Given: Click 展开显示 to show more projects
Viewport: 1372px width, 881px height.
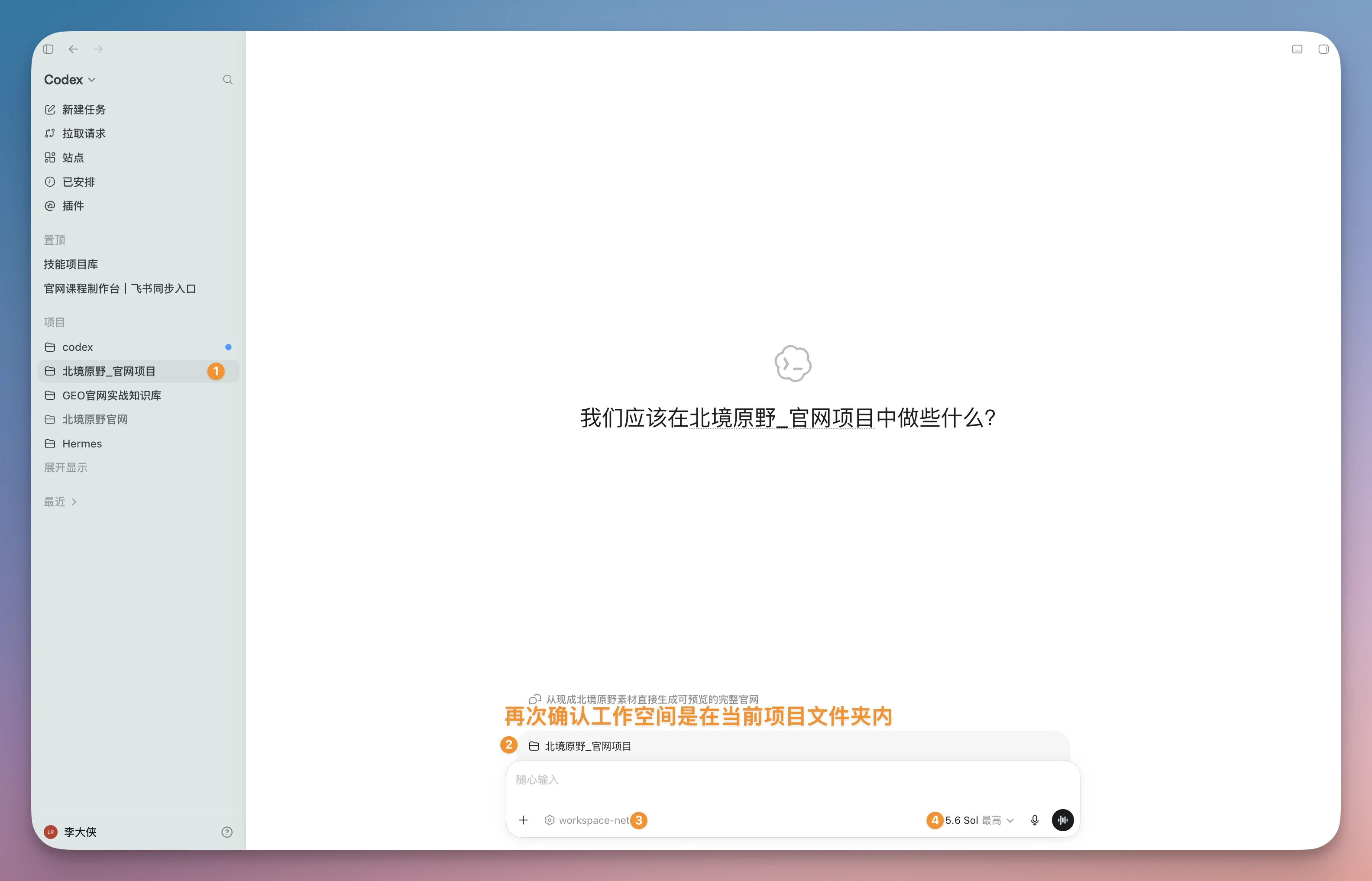Looking at the screenshot, I should (66, 467).
